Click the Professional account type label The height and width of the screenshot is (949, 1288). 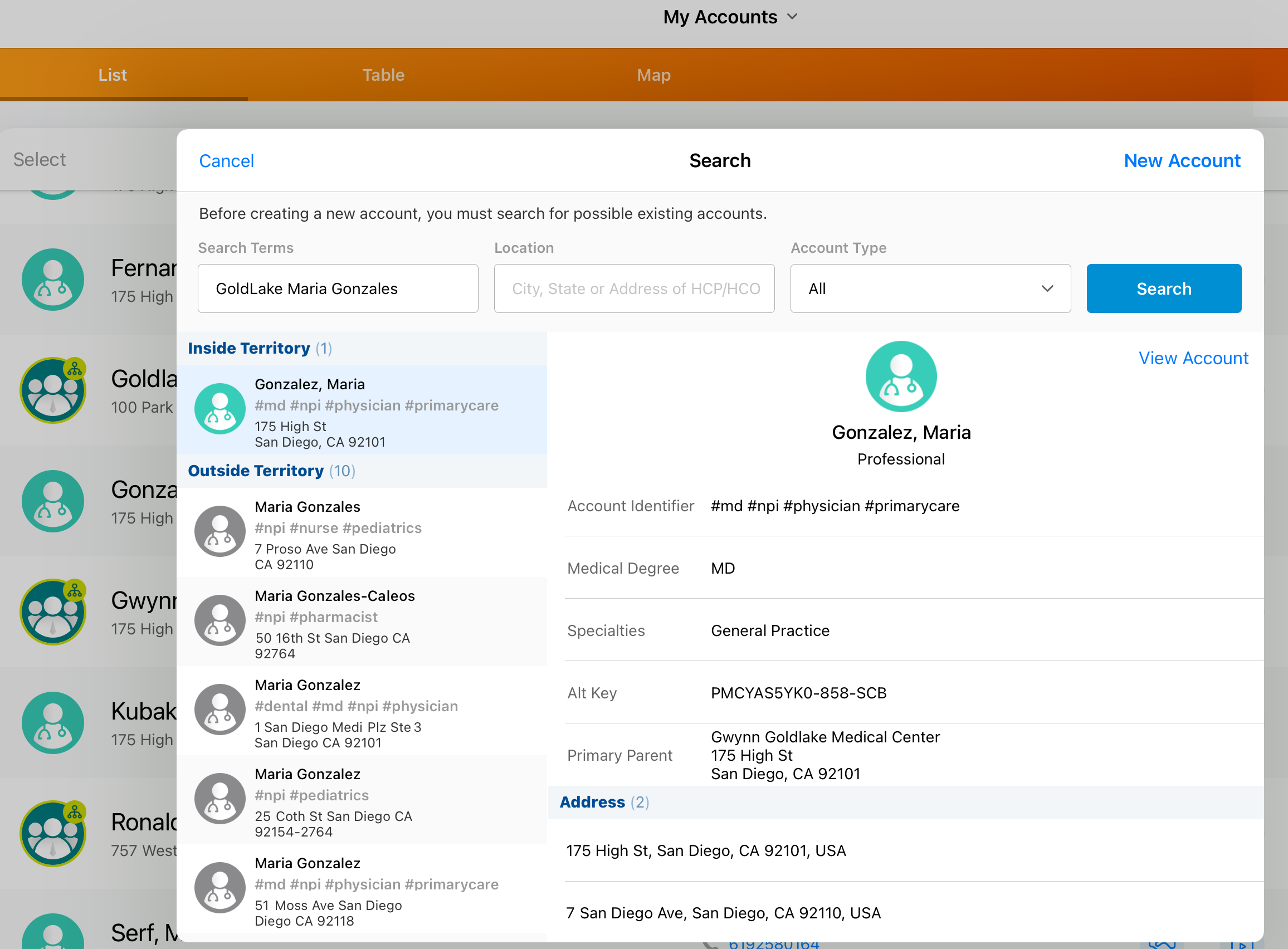[x=900, y=459]
